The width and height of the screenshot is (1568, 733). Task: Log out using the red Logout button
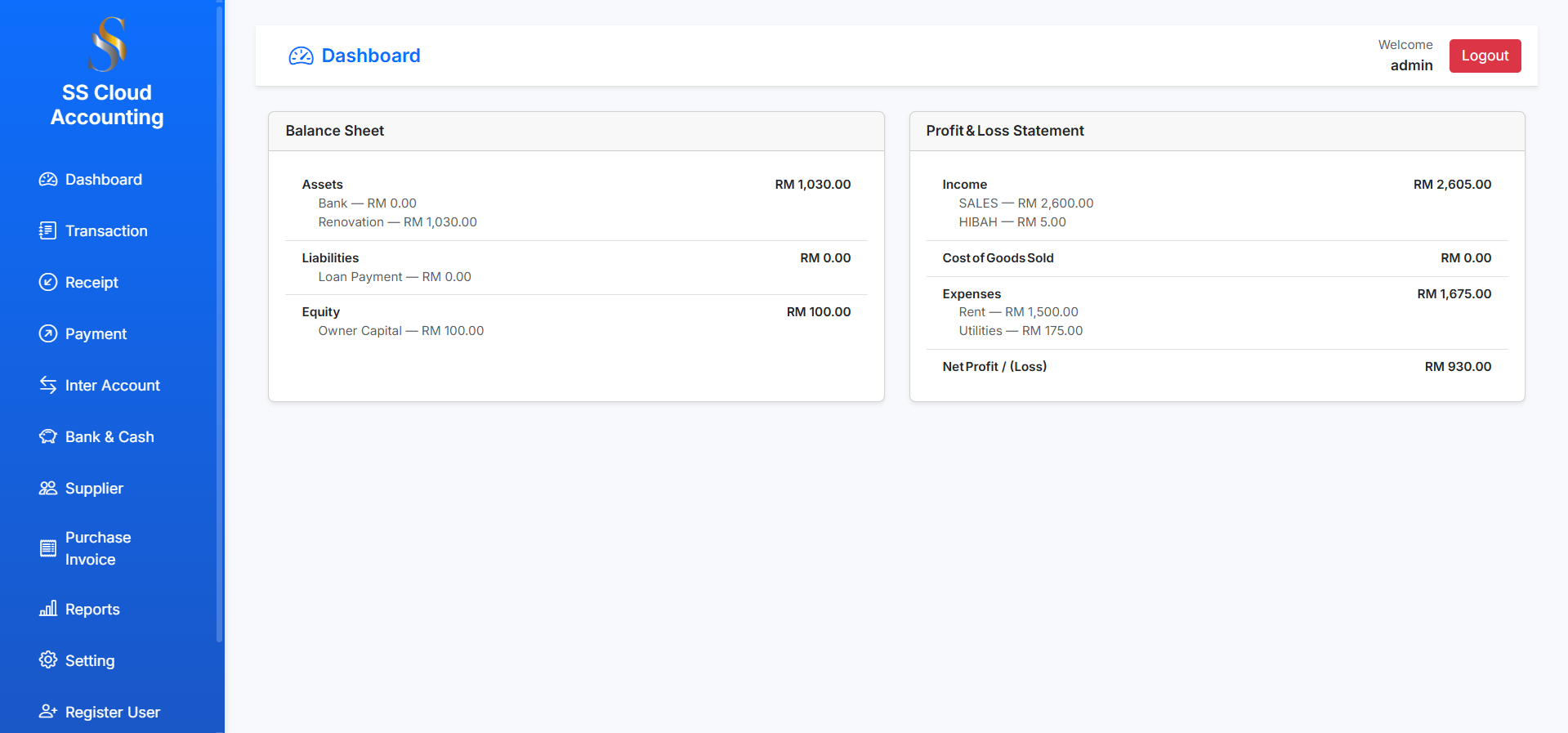tap(1485, 56)
